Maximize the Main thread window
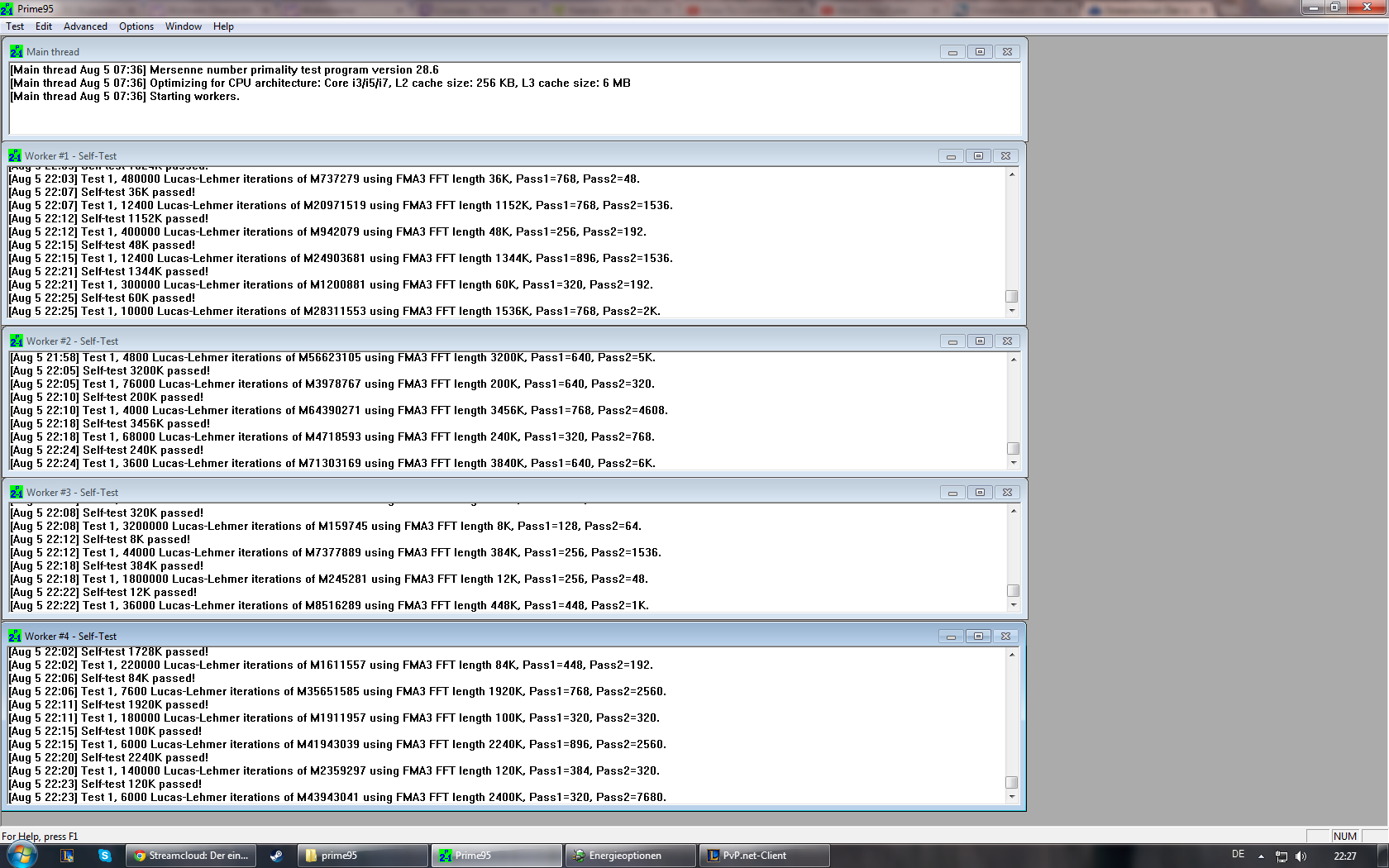This screenshot has height=868, width=1389. 980,51
